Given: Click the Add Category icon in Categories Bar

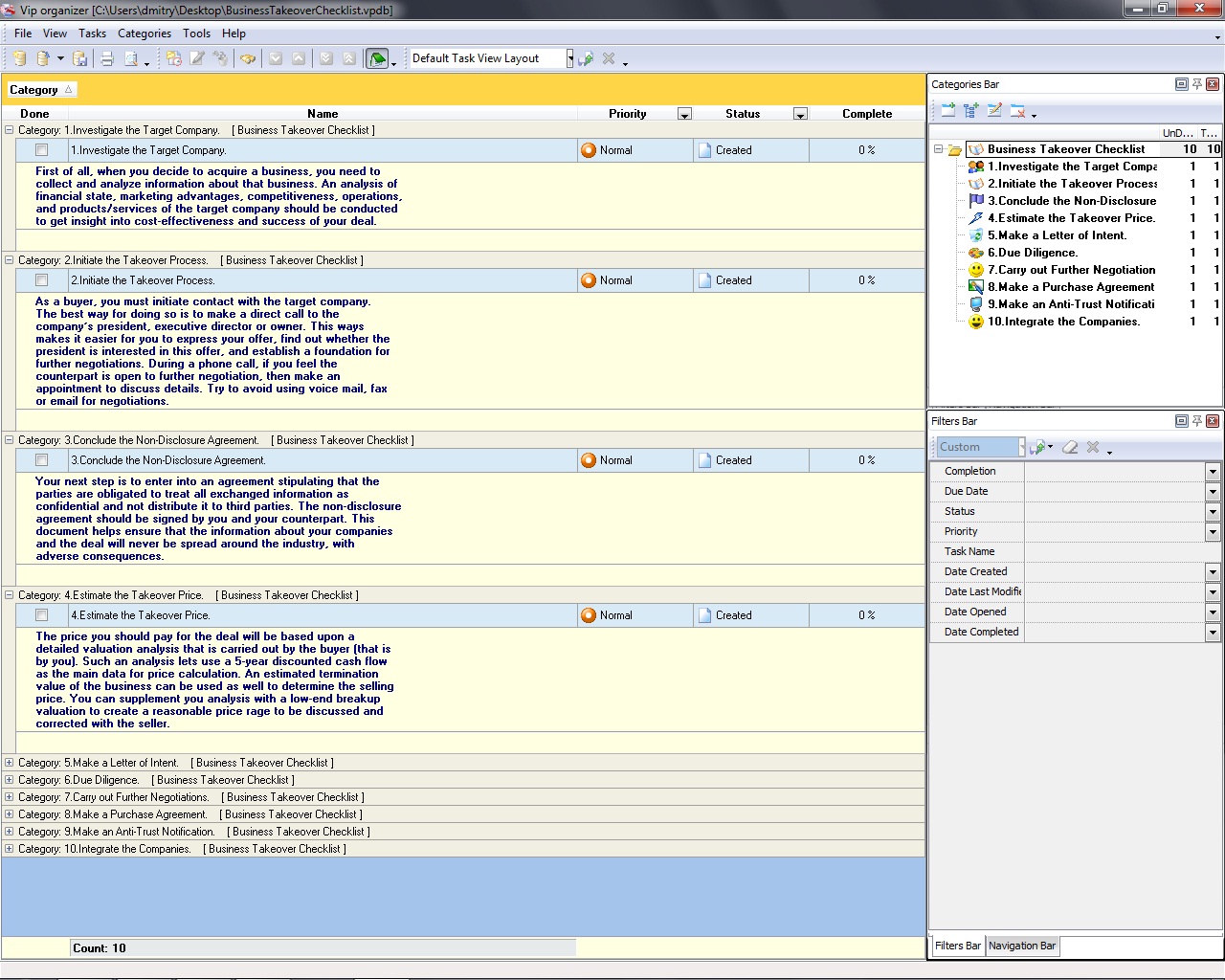Looking at the screenshot, I should click(947, 111).
